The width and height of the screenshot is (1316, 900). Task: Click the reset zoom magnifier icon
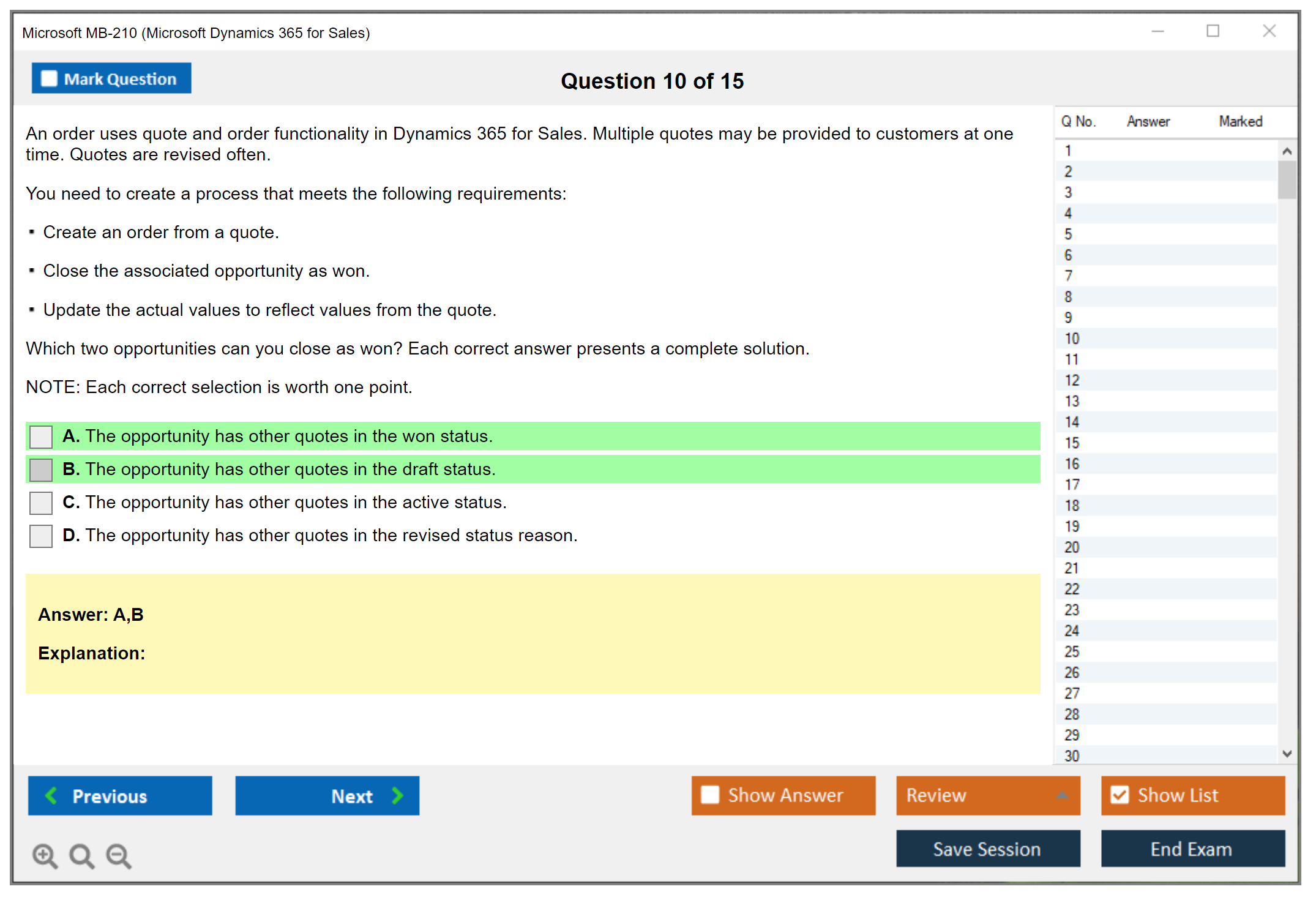click(81, 855)
